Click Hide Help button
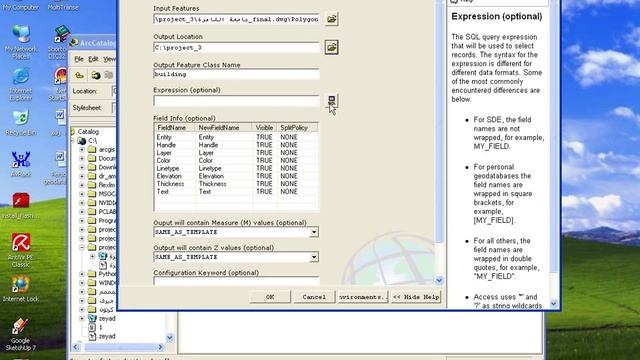The width and height of the screenshot is (640, 360). click(416, 297)
